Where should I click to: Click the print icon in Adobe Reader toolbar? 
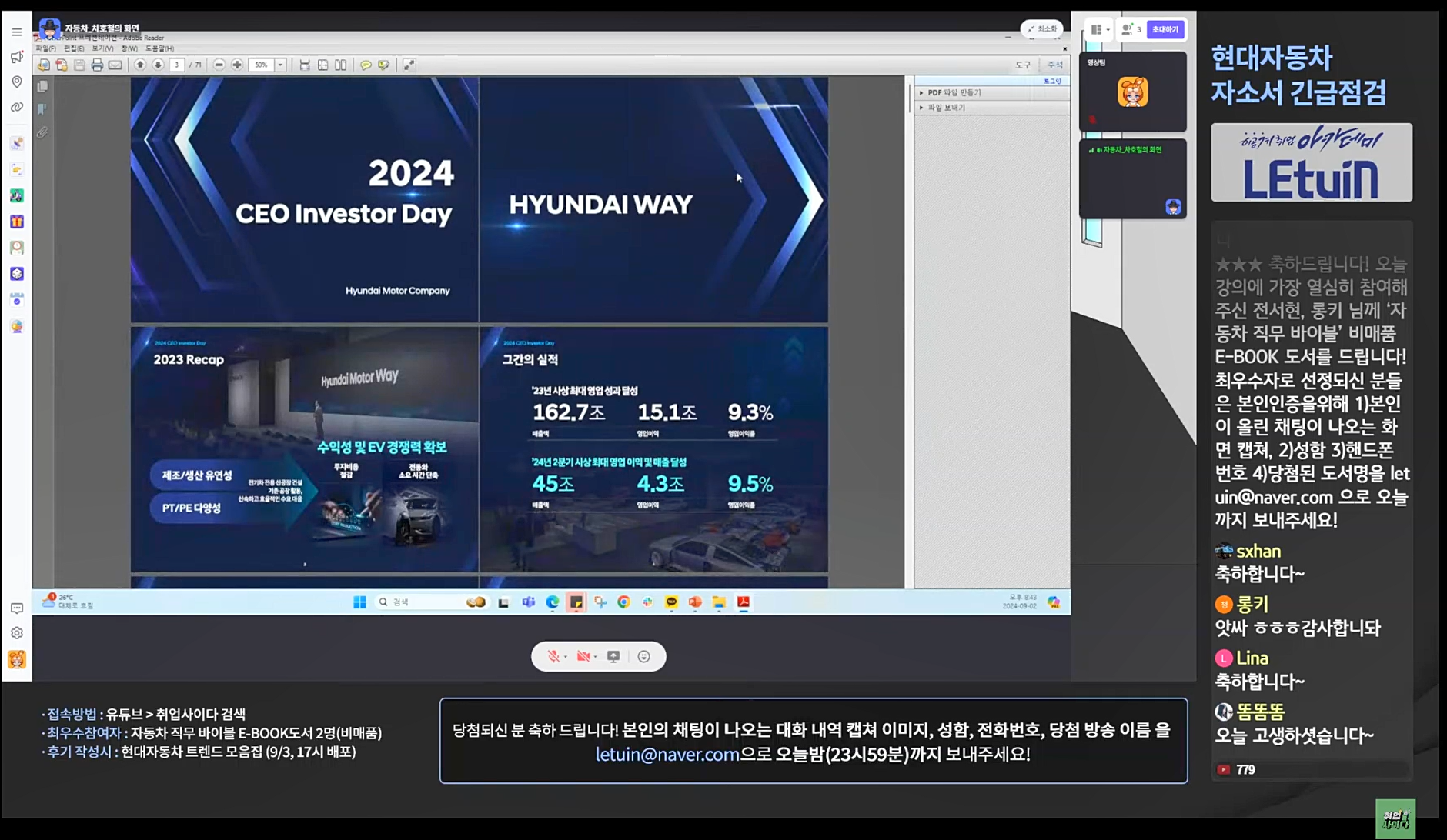97,65
